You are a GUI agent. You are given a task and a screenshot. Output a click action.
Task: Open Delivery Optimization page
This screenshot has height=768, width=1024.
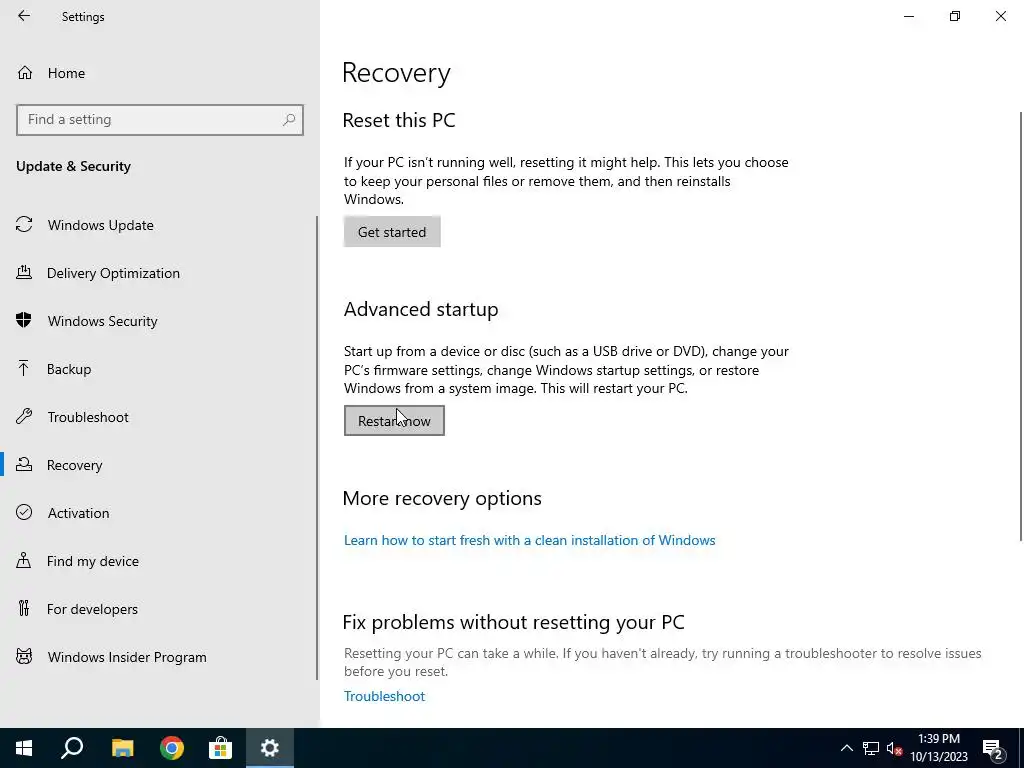pos(113,273)
